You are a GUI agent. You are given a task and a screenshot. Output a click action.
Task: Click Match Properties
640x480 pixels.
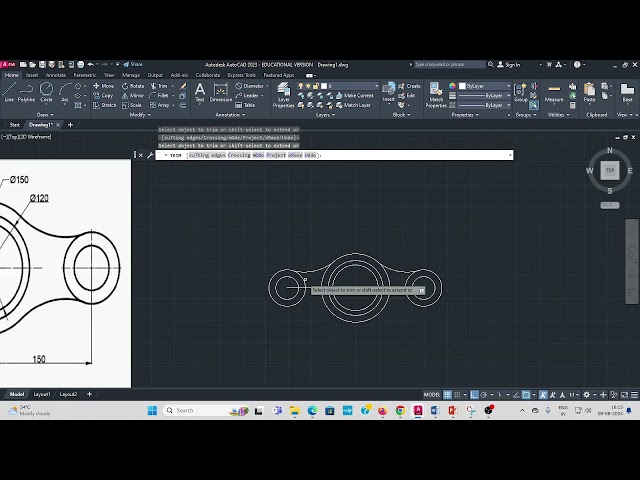click(x=436, y=95)
